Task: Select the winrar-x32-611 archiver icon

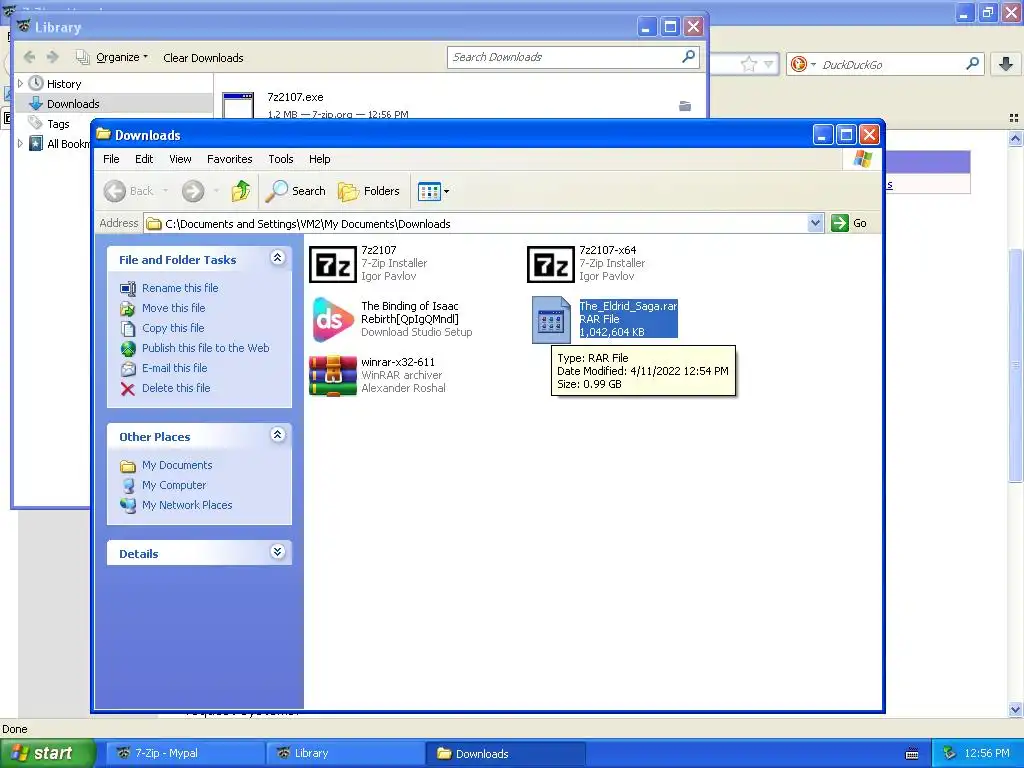Action: [332, 376]
